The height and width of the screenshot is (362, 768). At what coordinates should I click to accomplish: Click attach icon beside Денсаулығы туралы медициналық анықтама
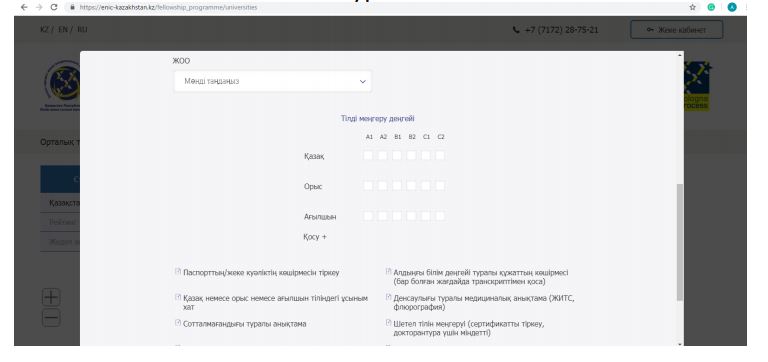[x=388, y=297]
